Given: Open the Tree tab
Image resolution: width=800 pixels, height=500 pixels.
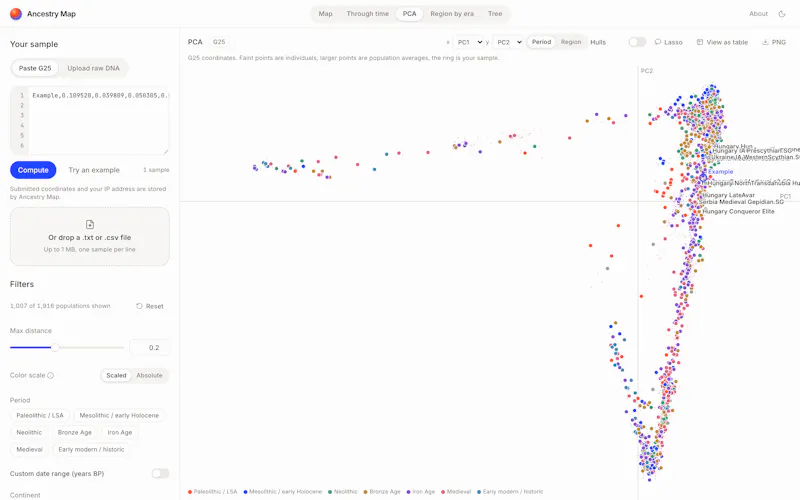Looking at the screenshot, I should tap(495, 14).
